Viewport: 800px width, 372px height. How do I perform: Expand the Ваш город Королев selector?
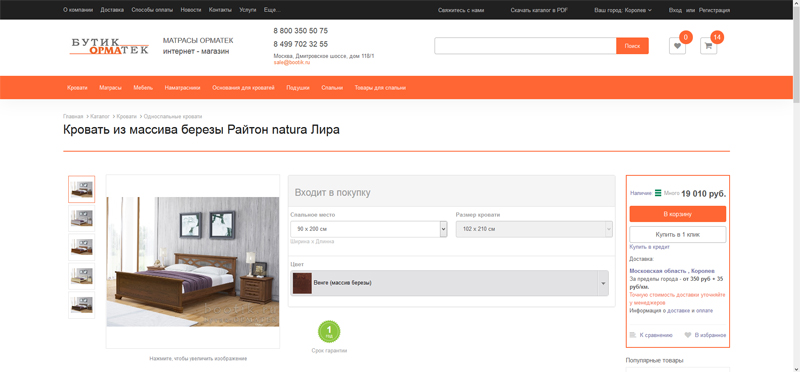(623, 10)
